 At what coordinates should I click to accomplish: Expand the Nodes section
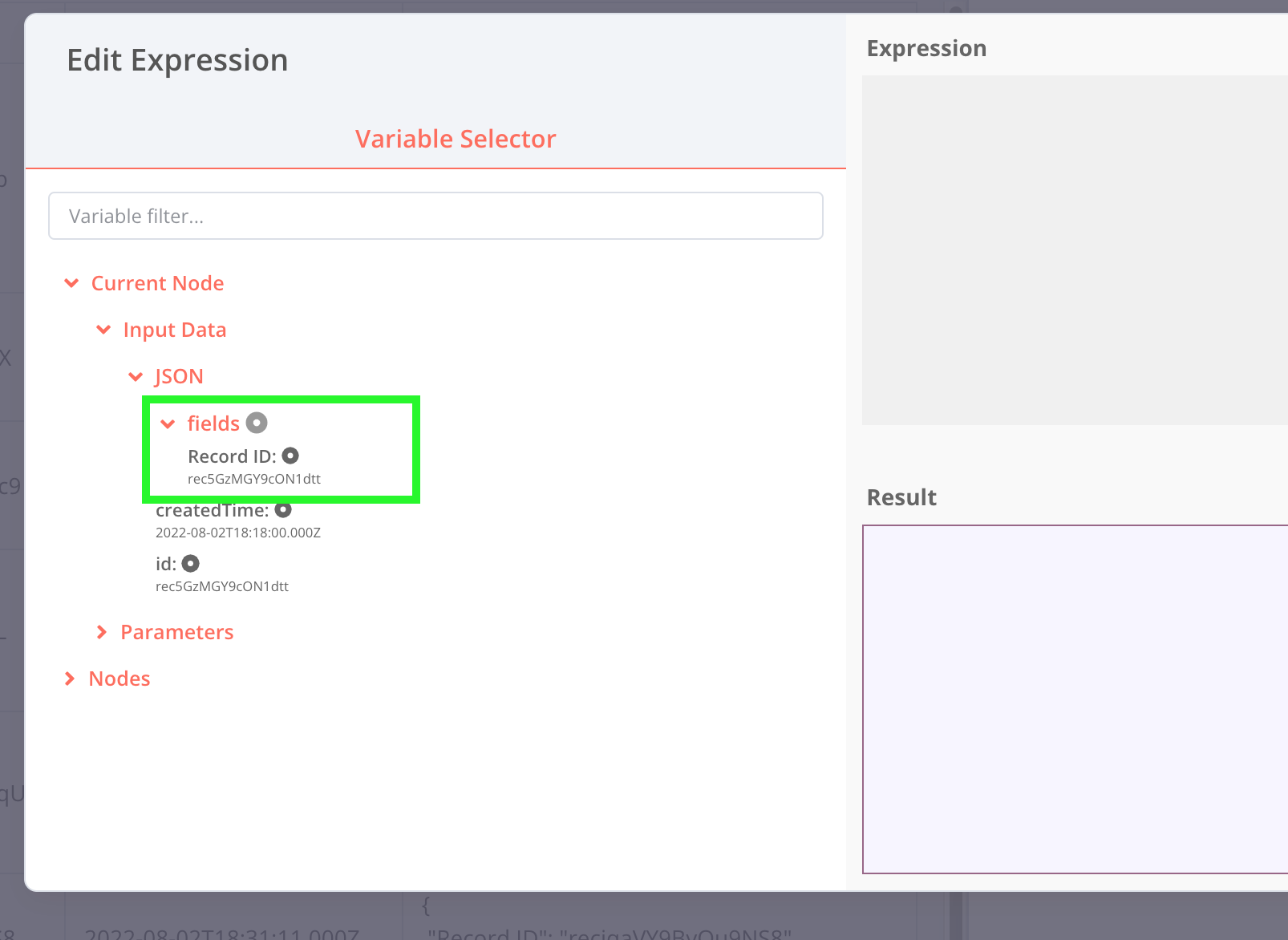coord(70,679)
